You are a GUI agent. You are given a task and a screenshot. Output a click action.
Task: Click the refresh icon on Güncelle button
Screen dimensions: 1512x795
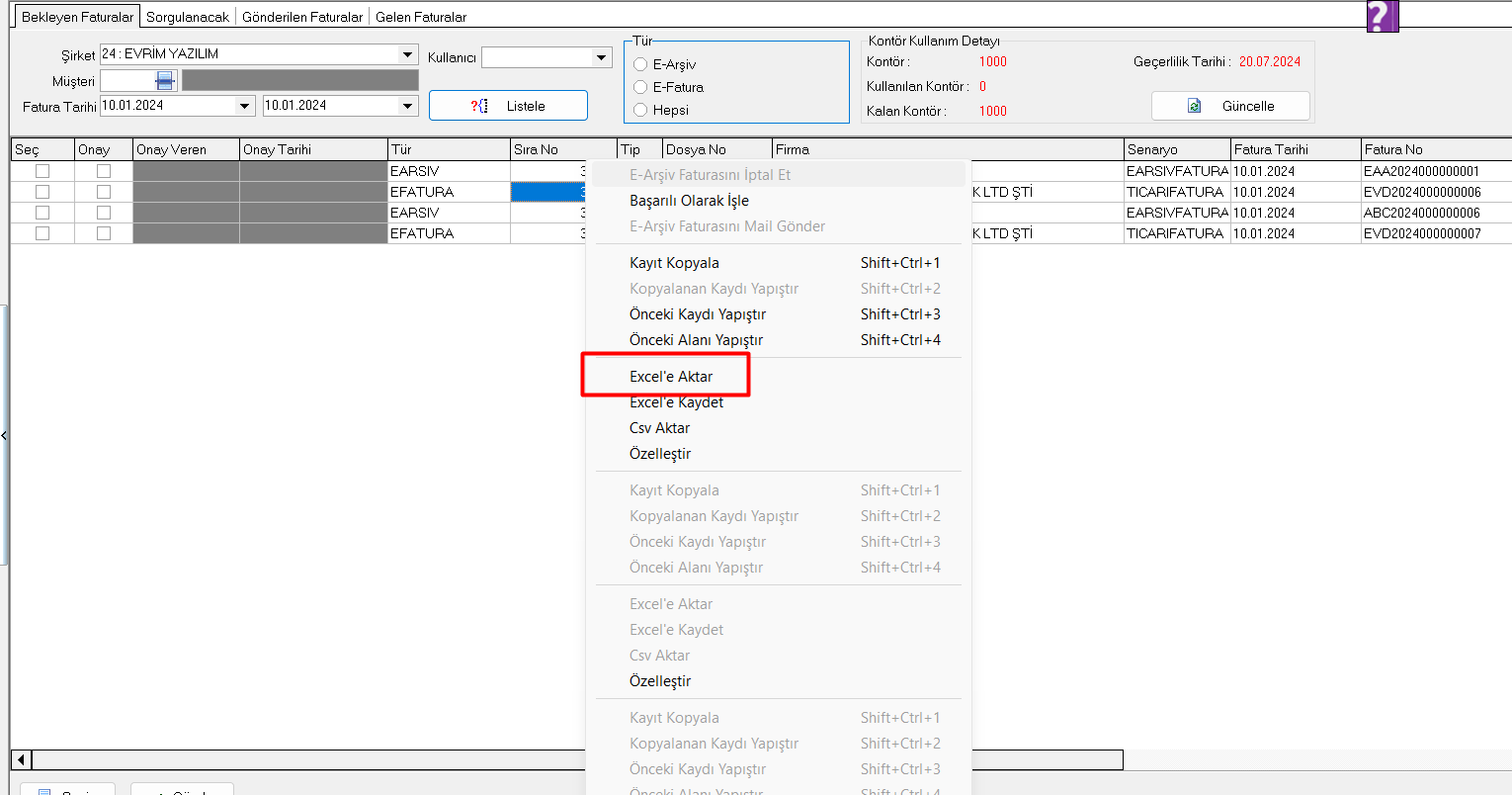click(1194, 106)
